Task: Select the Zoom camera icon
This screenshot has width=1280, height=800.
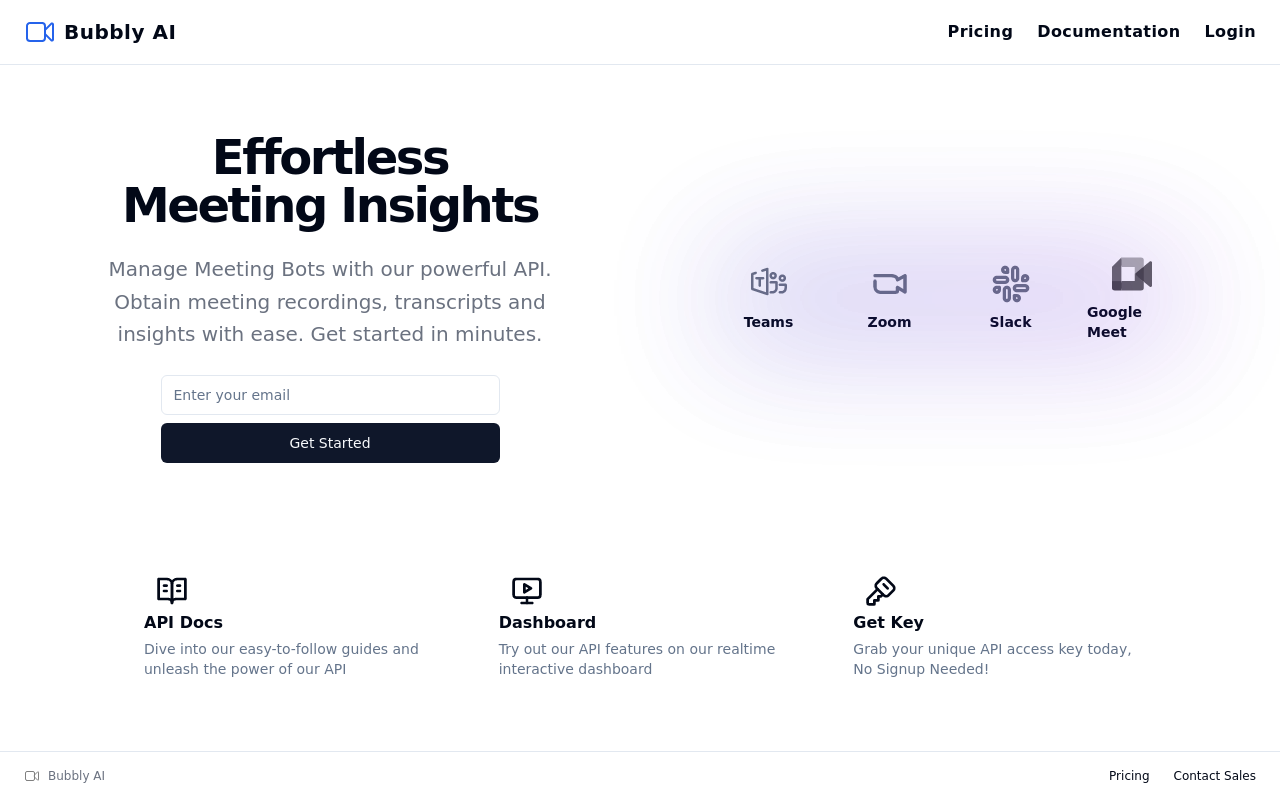Action: 889,284
